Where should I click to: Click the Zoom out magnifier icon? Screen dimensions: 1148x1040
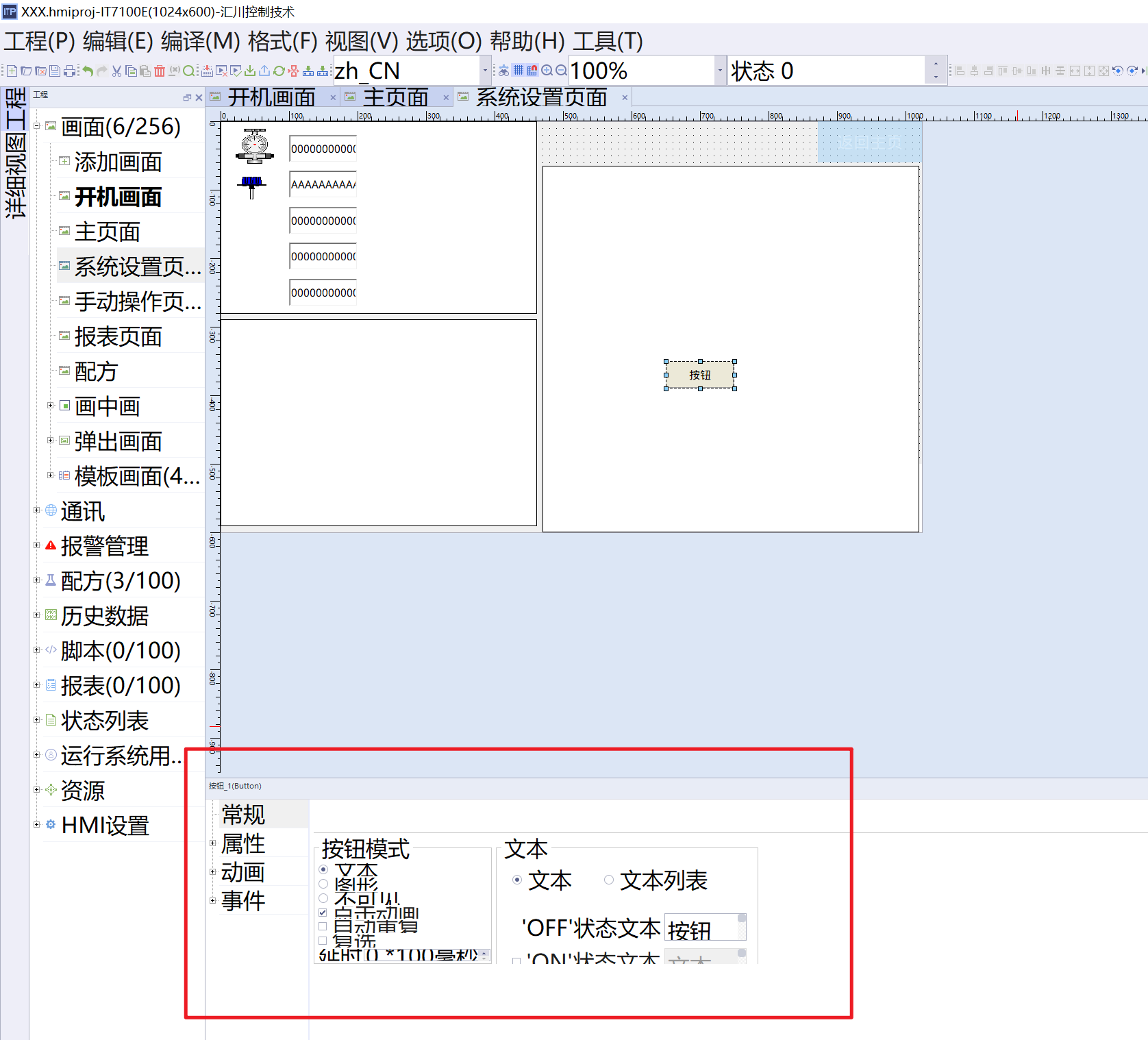561,70
